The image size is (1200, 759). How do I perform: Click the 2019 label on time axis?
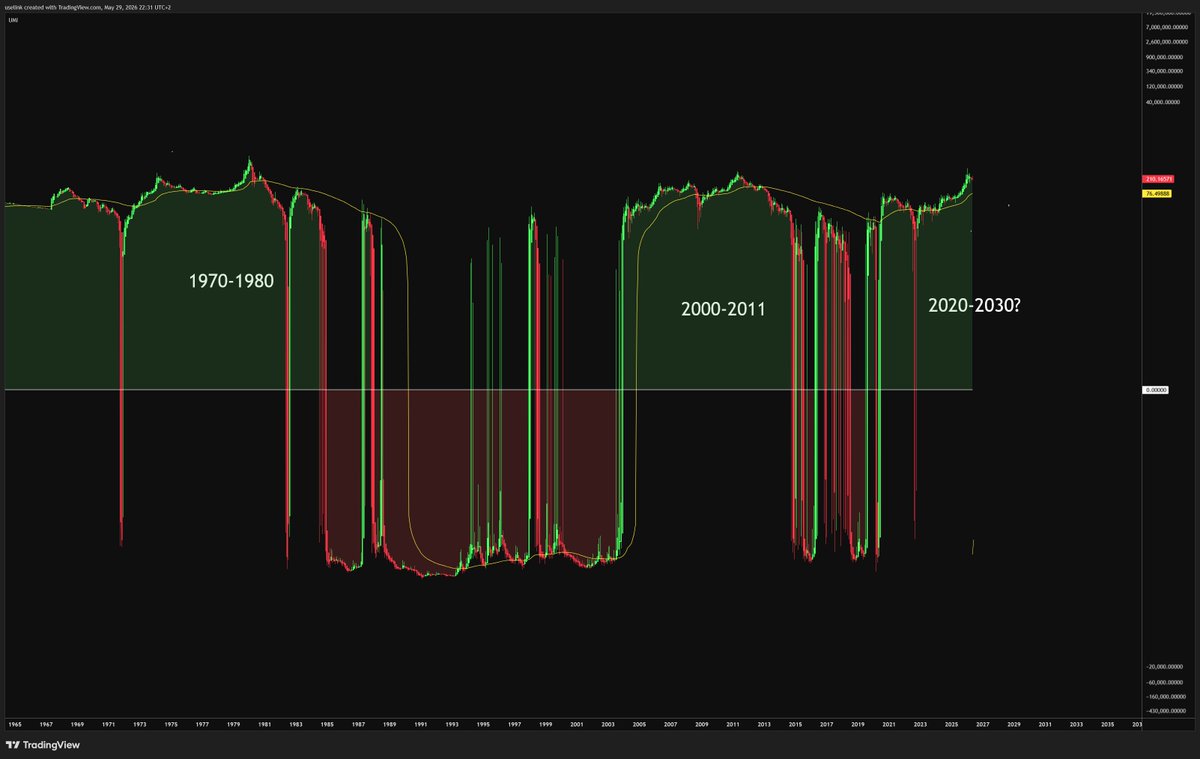(x=857, y=724)
